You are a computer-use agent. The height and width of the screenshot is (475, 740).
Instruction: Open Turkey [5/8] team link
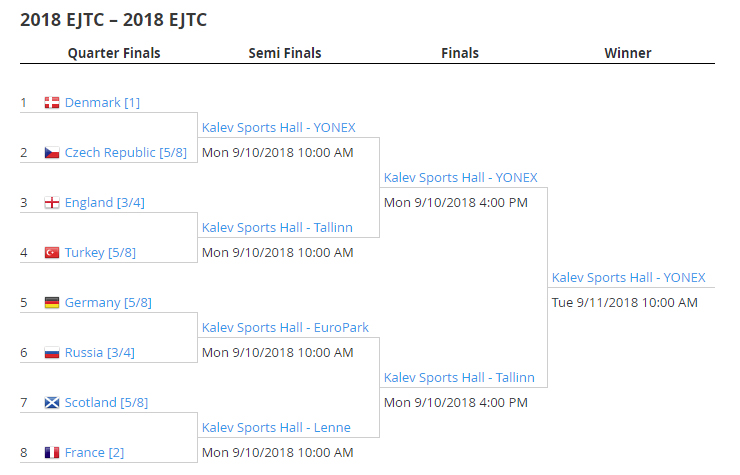pos(100,253)
